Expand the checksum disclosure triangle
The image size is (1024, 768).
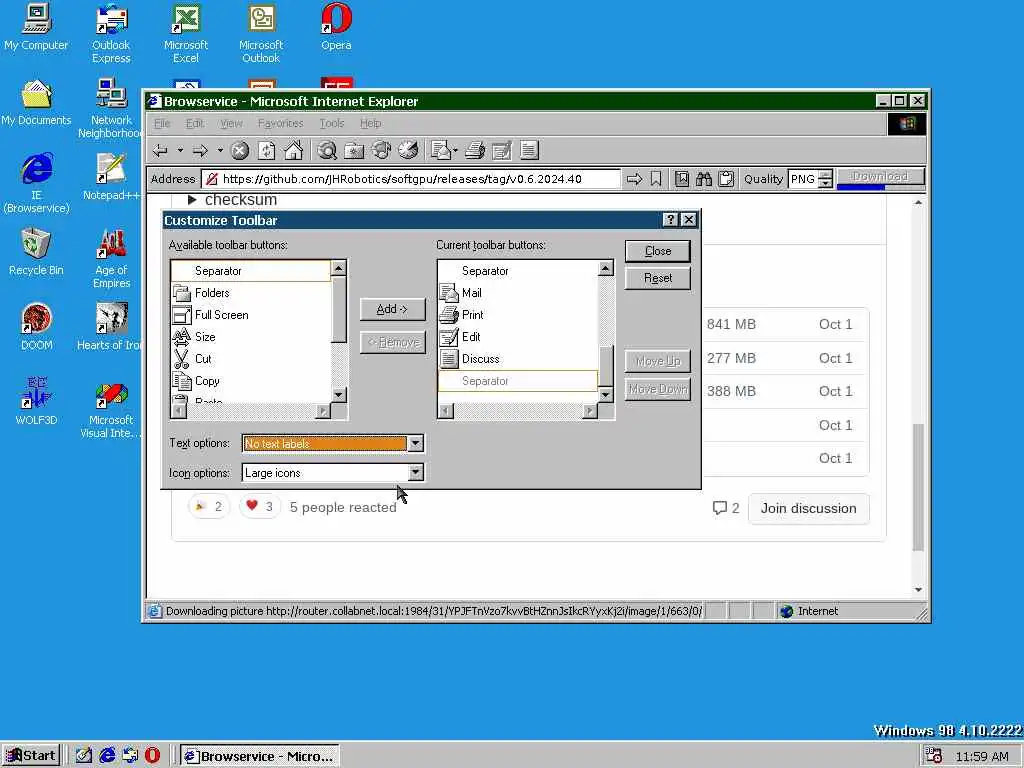(191, 200)
